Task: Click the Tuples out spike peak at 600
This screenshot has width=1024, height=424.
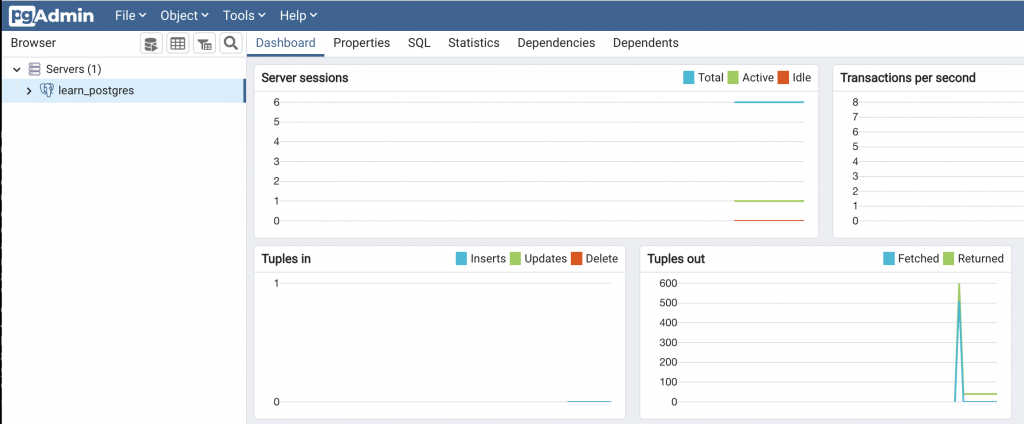Action: (x=959, y=284)
